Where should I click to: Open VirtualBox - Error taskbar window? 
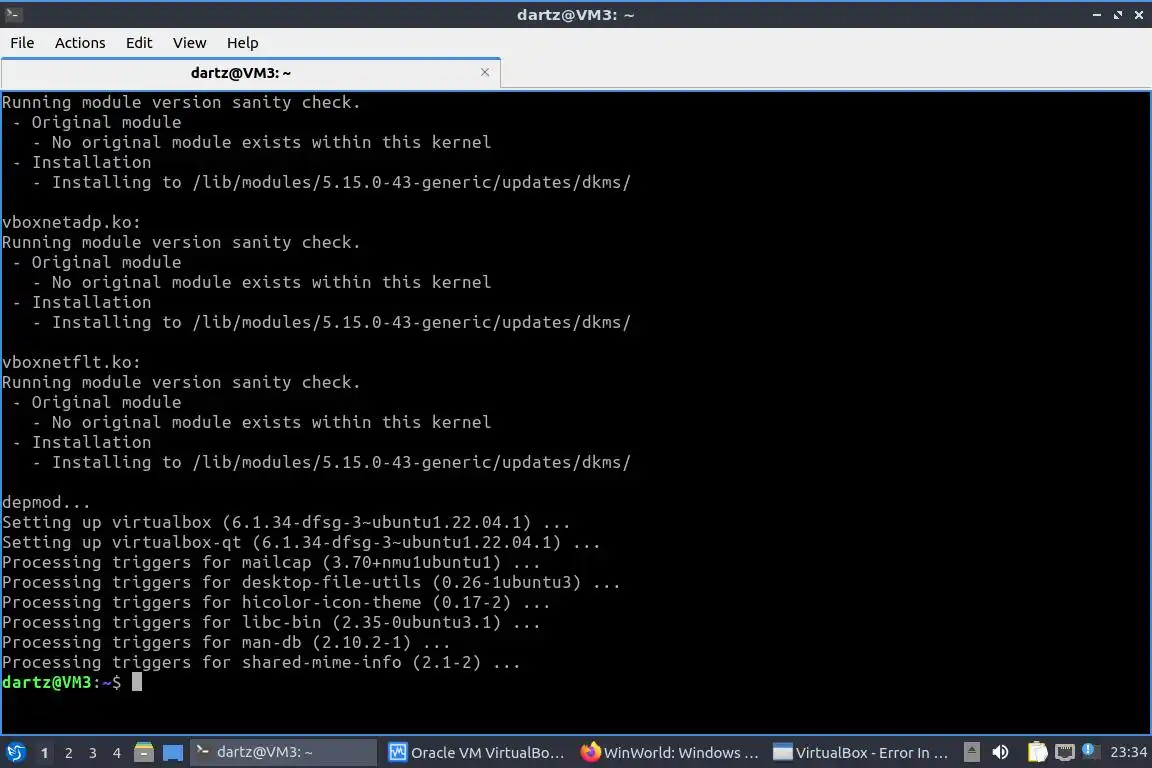click(x=861, y=753)
